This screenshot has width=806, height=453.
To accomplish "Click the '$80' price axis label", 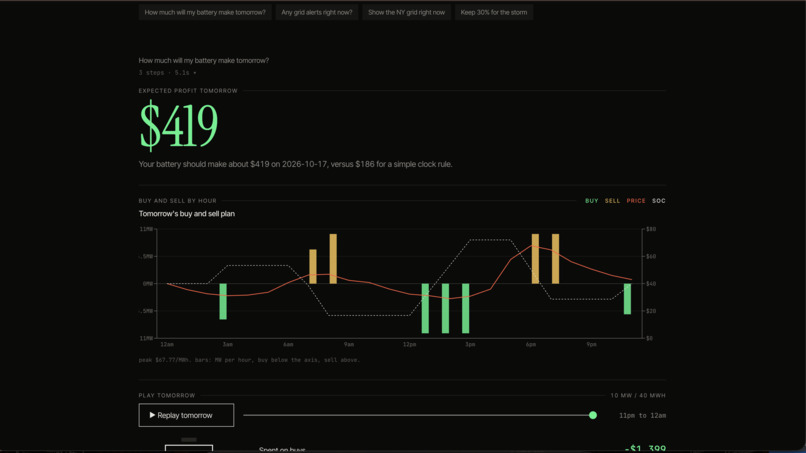I will pyautogui.click(x=649, y=229).
